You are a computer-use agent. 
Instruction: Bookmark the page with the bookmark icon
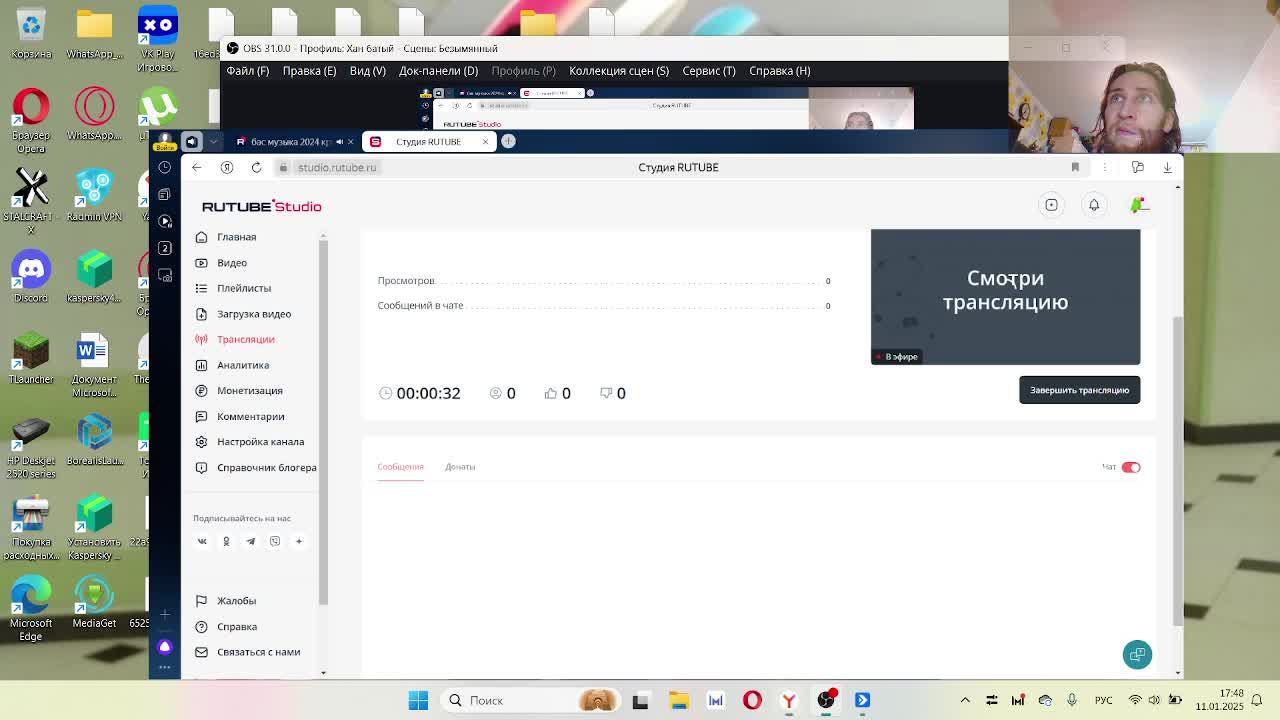click(1075, 167)
